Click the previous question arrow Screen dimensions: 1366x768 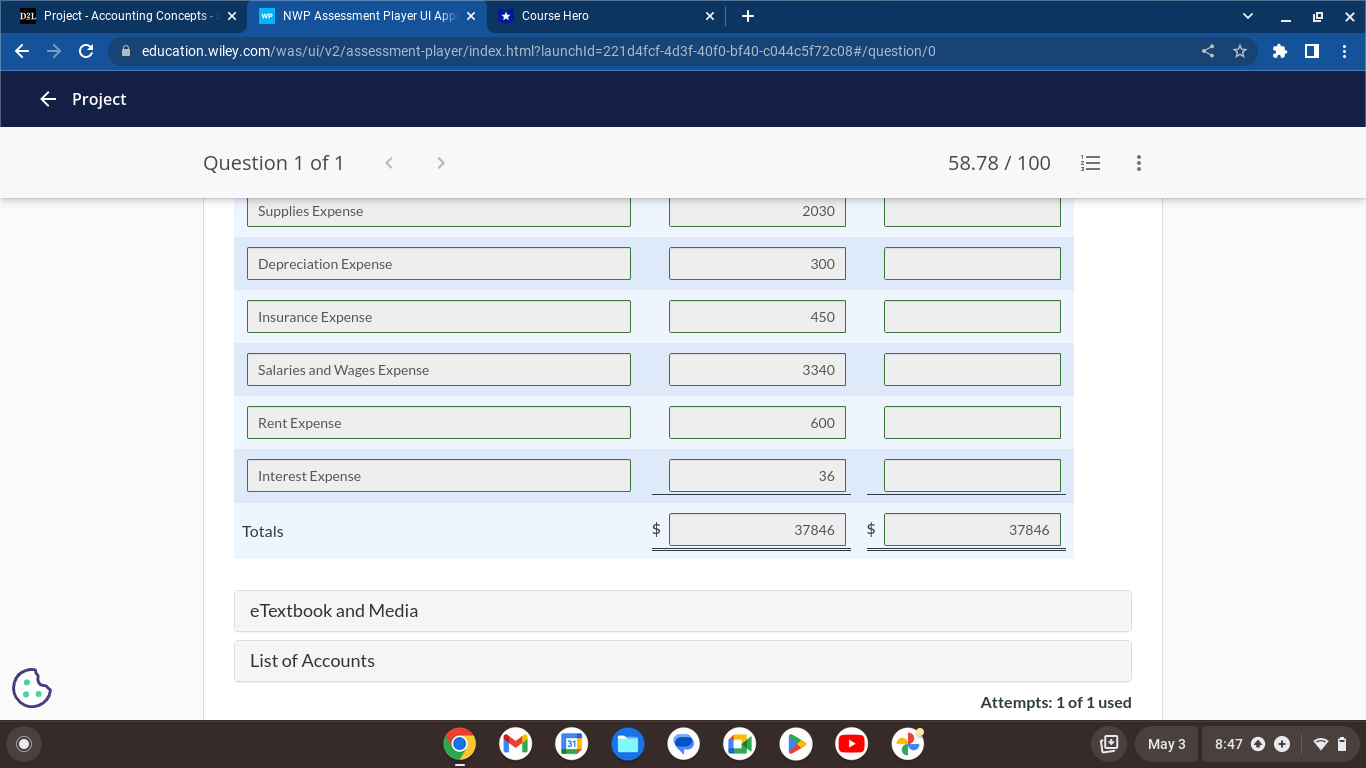[388, 162]
